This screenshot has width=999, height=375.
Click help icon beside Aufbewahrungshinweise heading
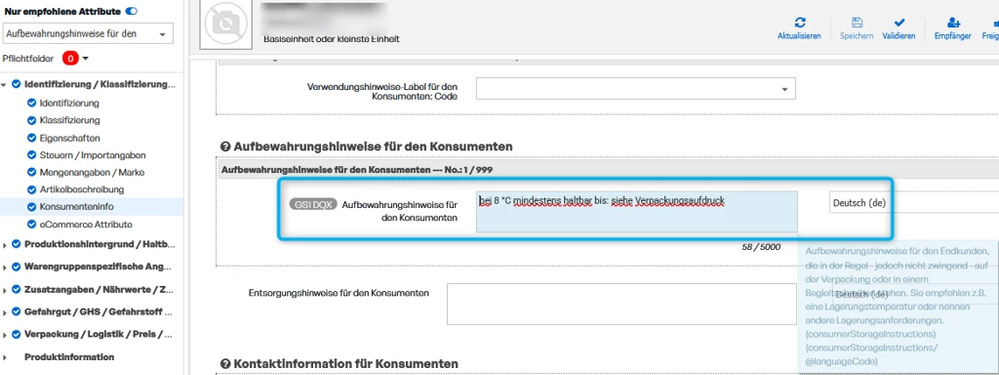tap(225, 146)
